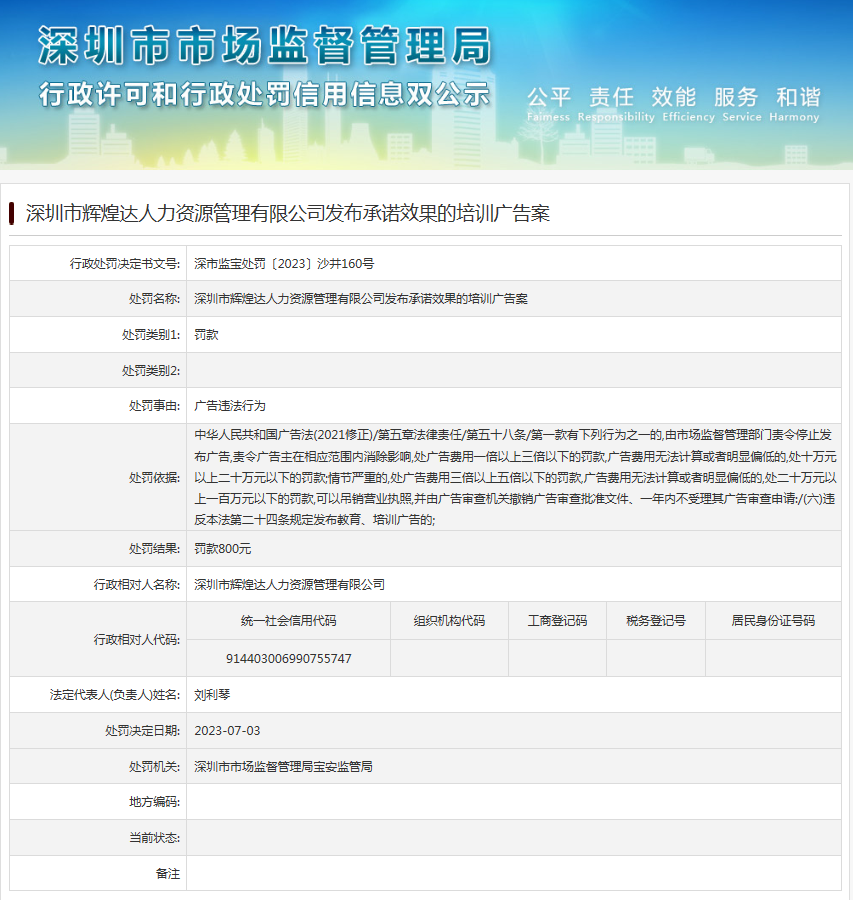Click the 效能 Efficiency slogan text
The image size is (853, 900).
(x=673, y=102)
